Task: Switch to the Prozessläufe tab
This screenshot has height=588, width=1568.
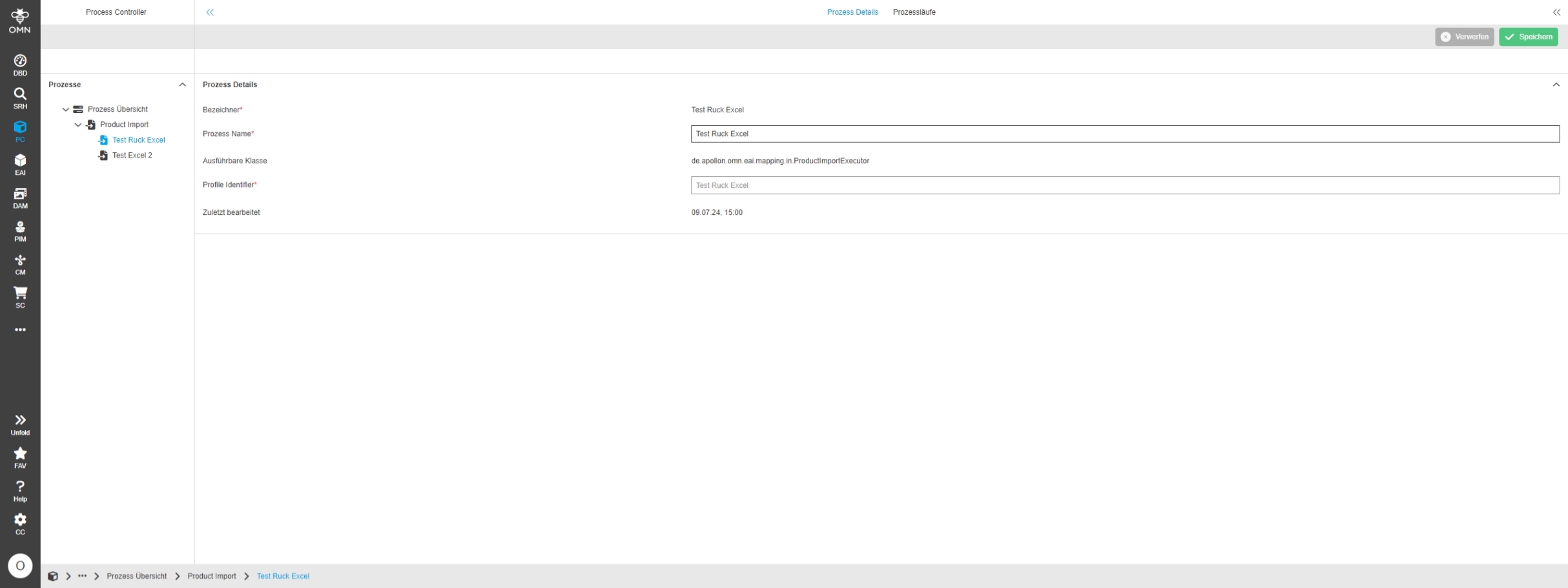Action: point(914,12)
